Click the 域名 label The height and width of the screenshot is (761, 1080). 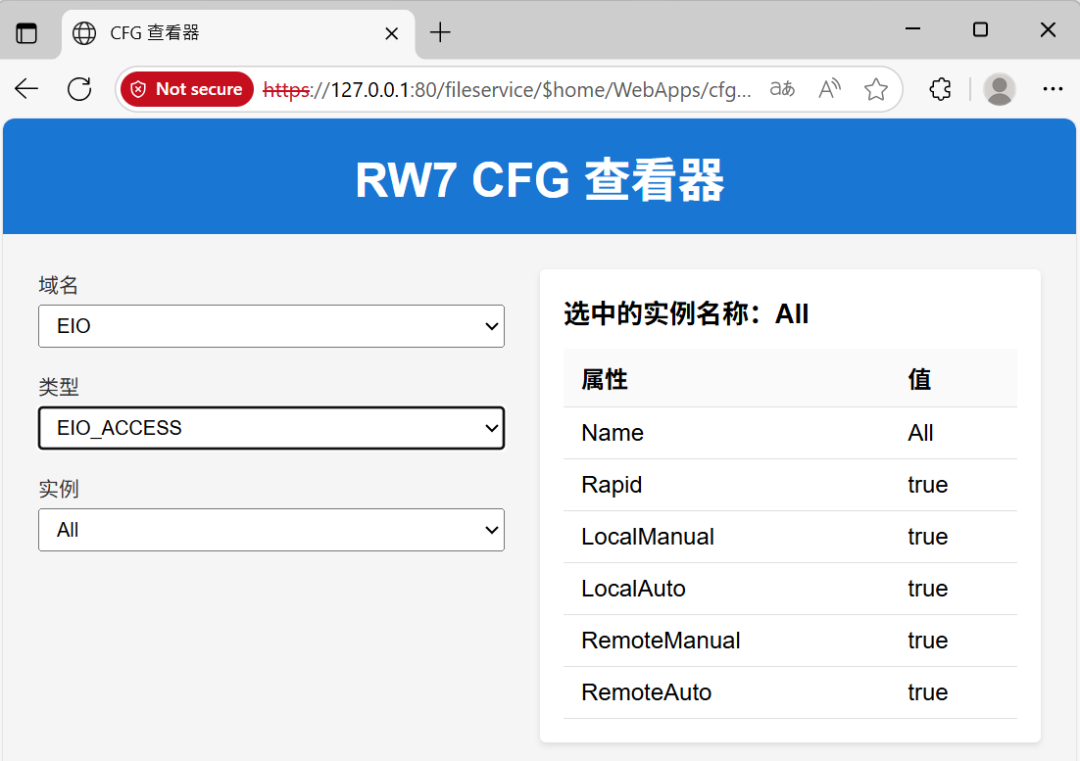coord(59,285)
